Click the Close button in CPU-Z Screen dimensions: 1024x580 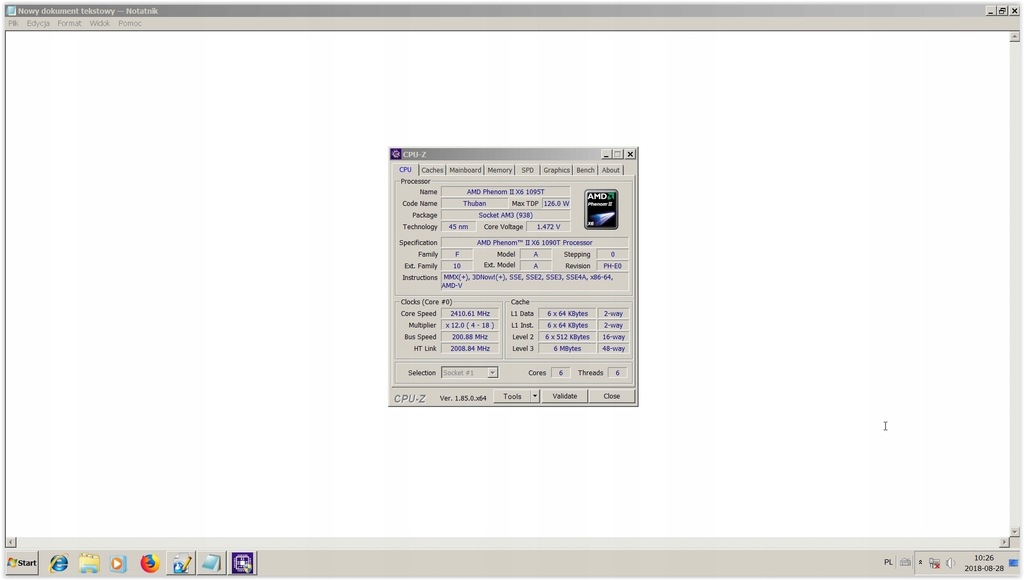tap(611, 396)
